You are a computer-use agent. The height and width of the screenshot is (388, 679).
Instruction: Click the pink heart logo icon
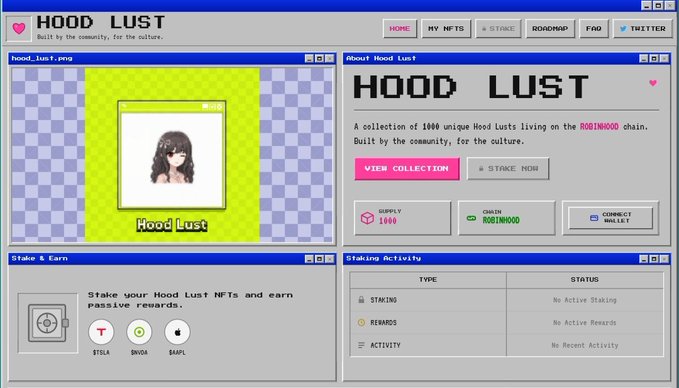click(19, 29)
